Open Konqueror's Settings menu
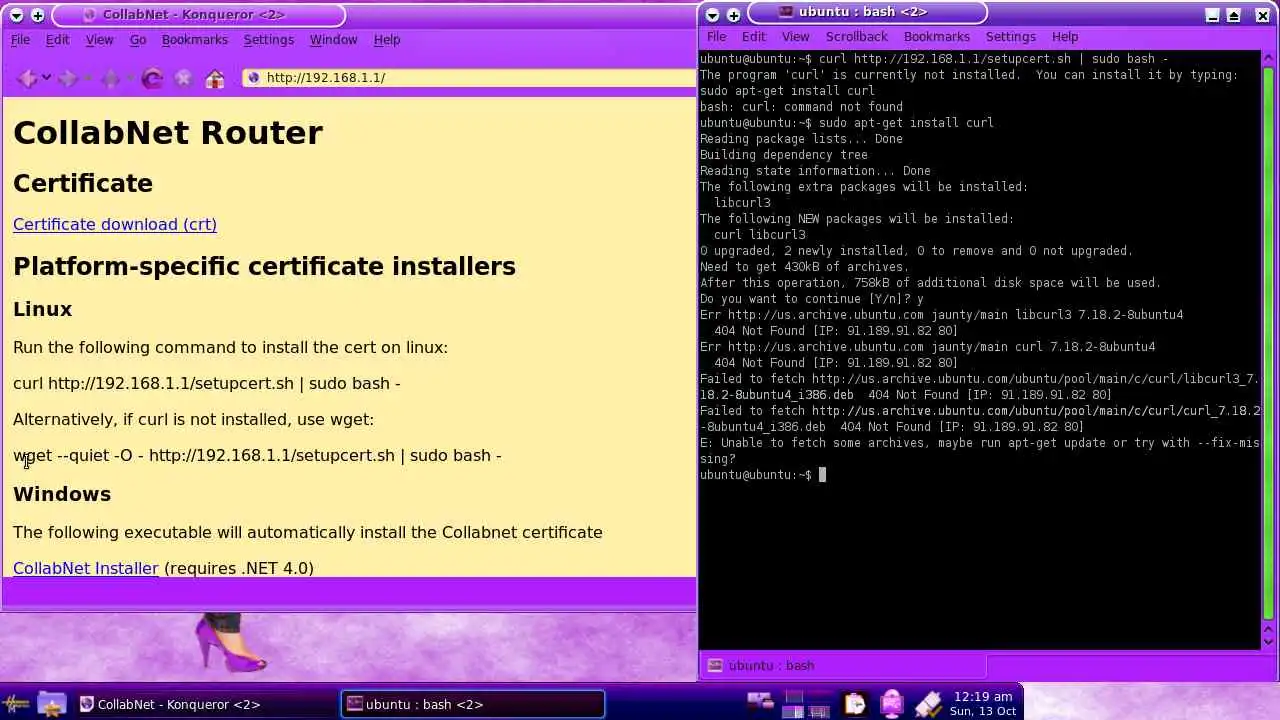This screenshot has height=720, width=1280. point(268,40)
